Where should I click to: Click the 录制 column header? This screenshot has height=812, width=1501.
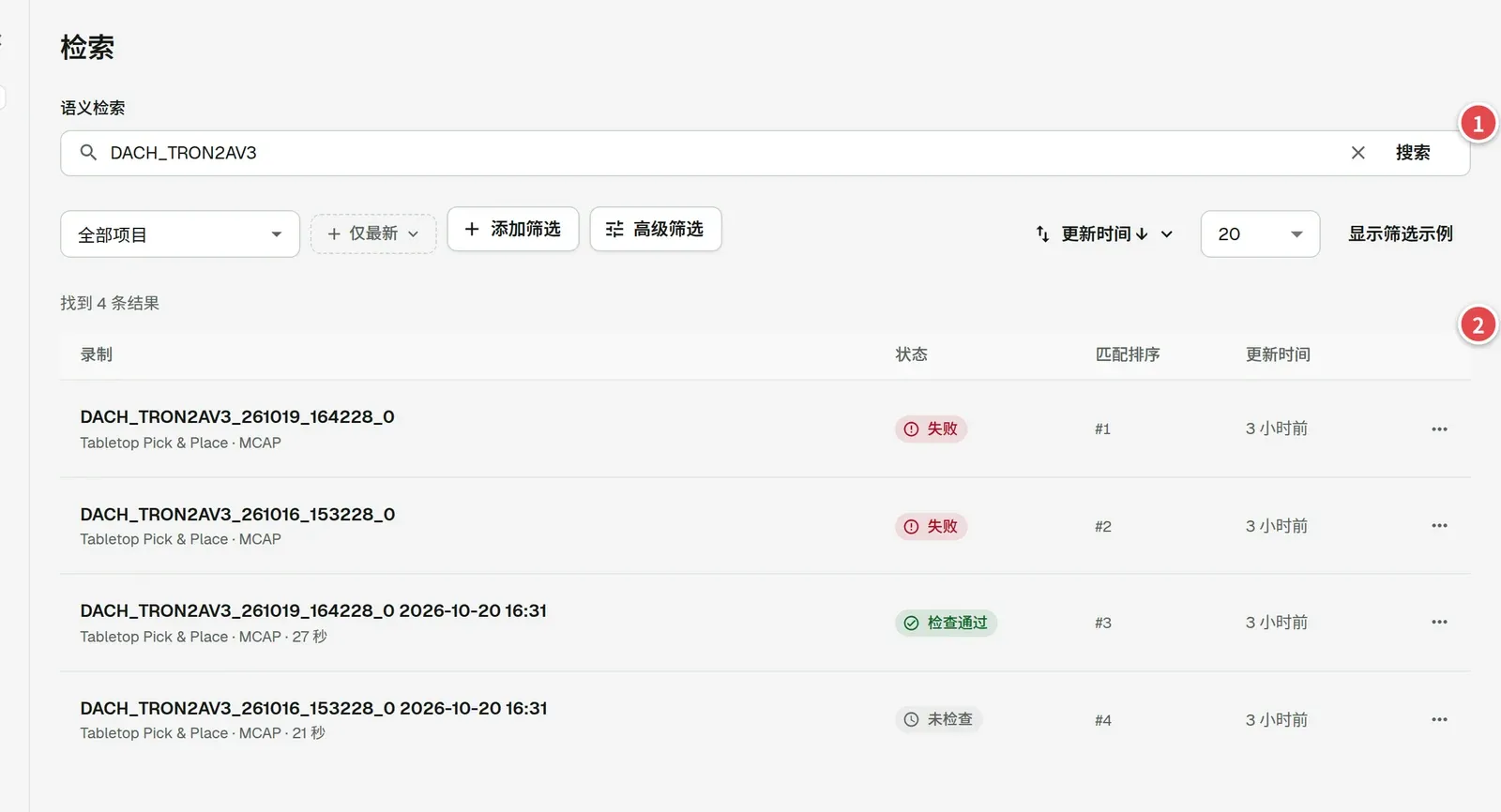coord(97,354)
